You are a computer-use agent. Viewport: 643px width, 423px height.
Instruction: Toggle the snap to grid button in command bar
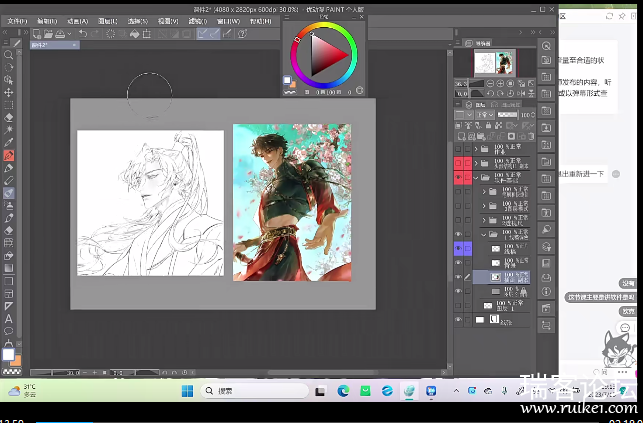point(227,34)
